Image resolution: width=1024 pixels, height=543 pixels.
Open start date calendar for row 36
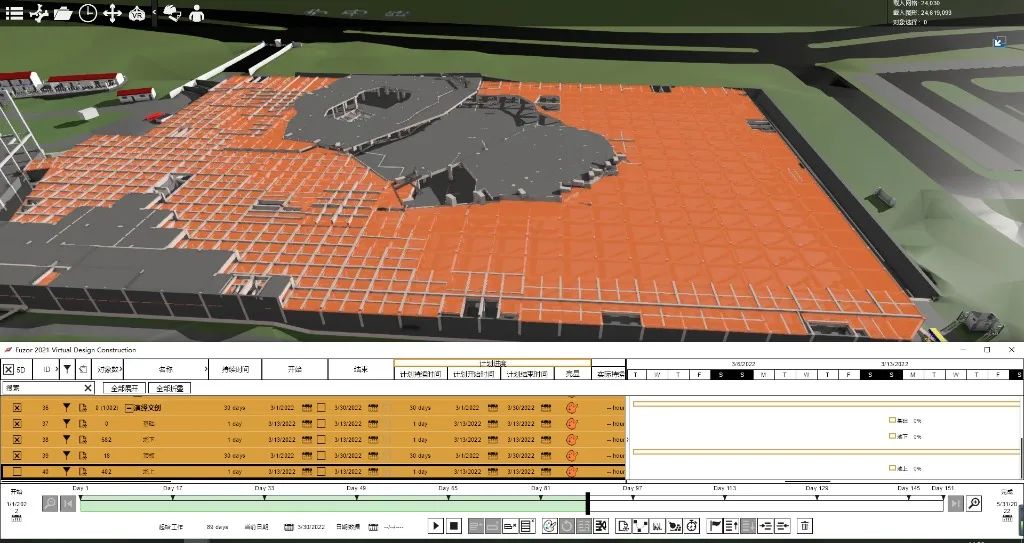[x=307, y=408]
